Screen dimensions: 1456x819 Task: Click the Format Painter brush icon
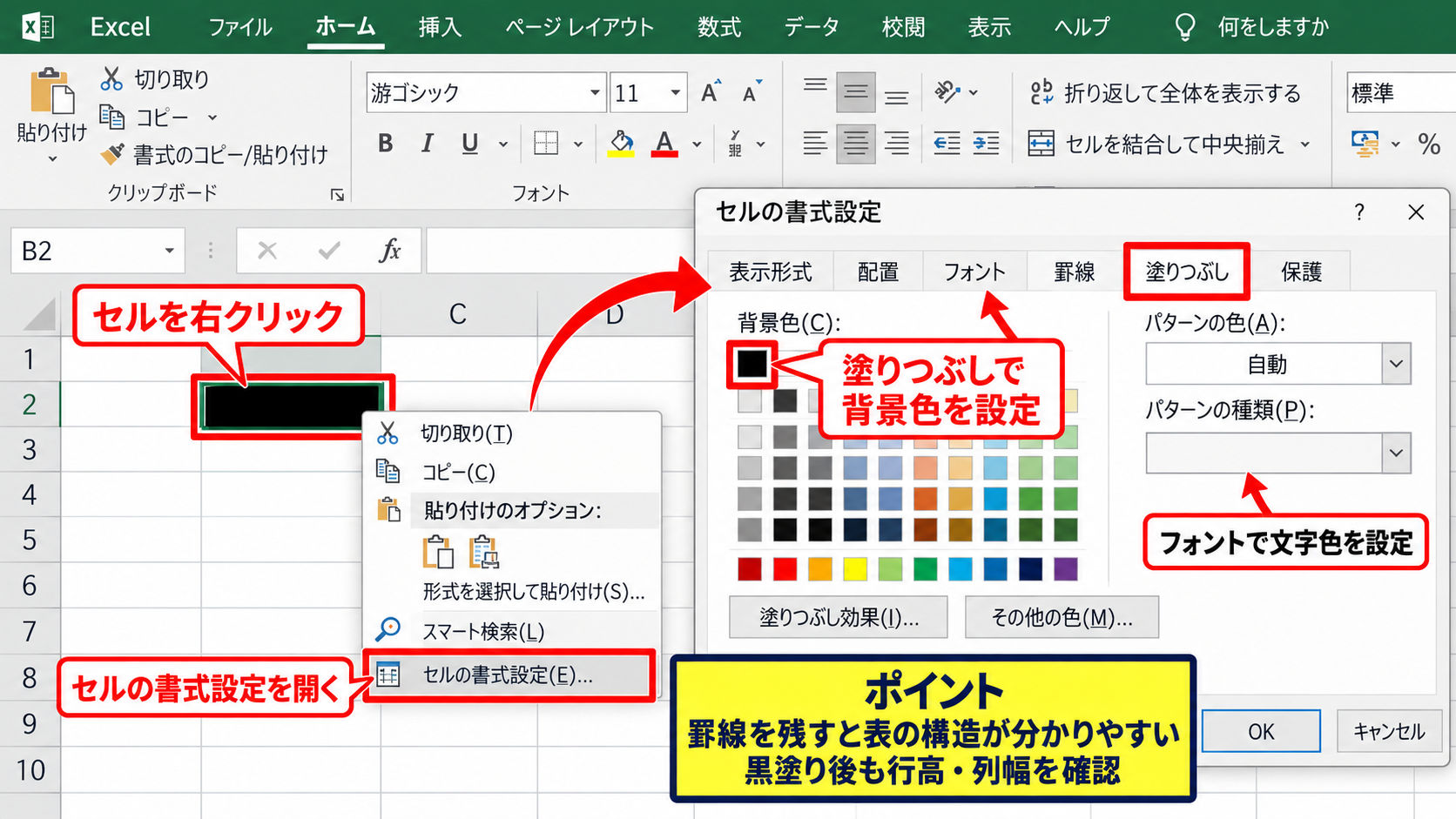coord(111,155)
